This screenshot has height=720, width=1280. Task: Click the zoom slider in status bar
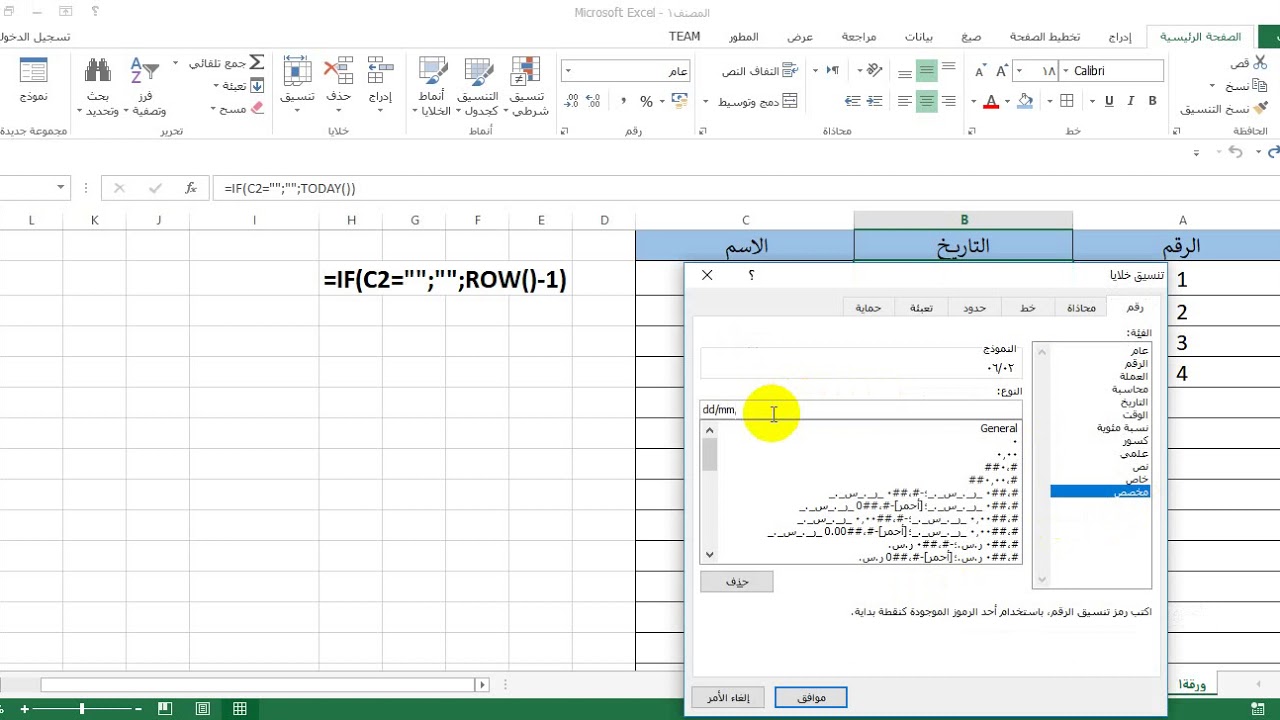click(x=82, y=709)
